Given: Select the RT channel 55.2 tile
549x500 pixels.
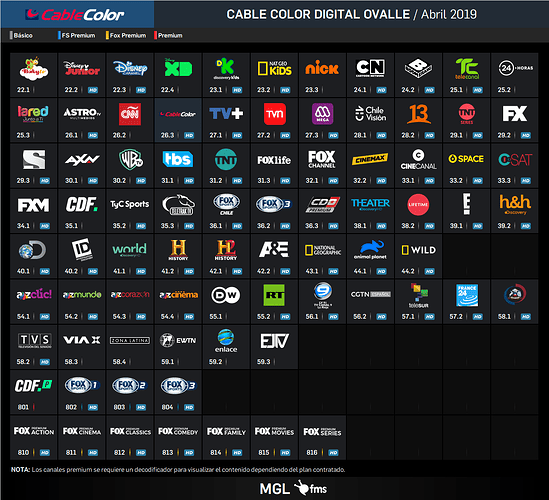Looking at the screenshot, I should (274, 301).
